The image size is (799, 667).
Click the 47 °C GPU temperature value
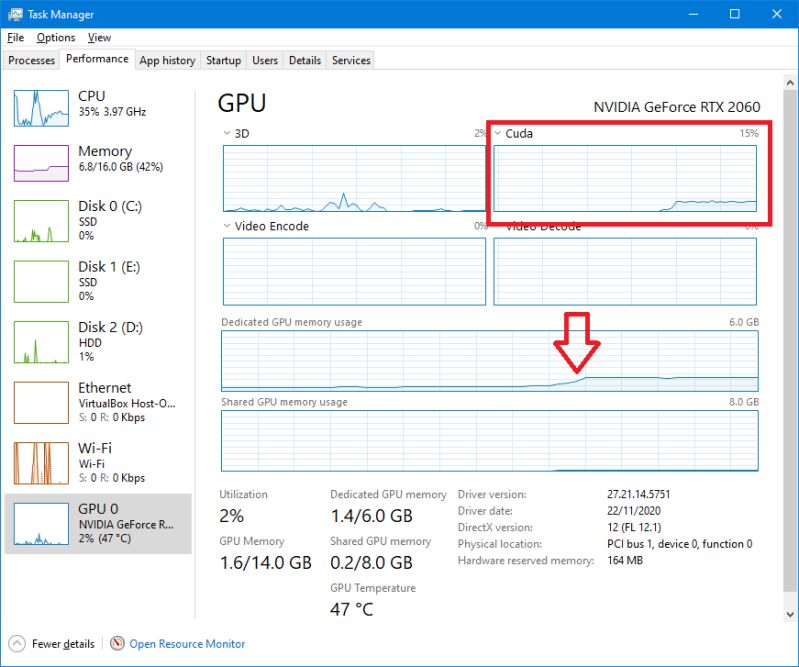coord(352,609)
